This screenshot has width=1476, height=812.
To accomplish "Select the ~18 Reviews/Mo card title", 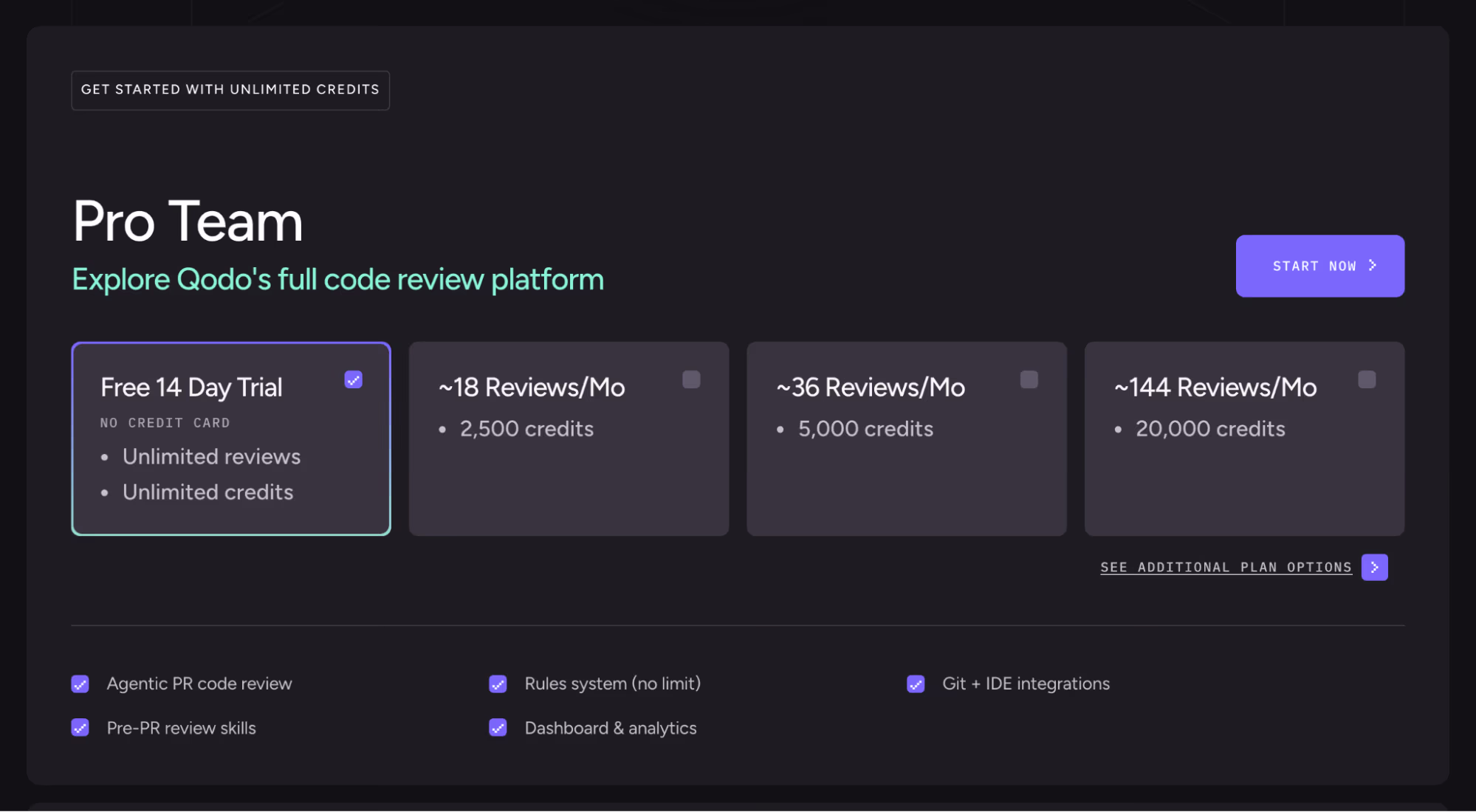I will pos(532,387).
